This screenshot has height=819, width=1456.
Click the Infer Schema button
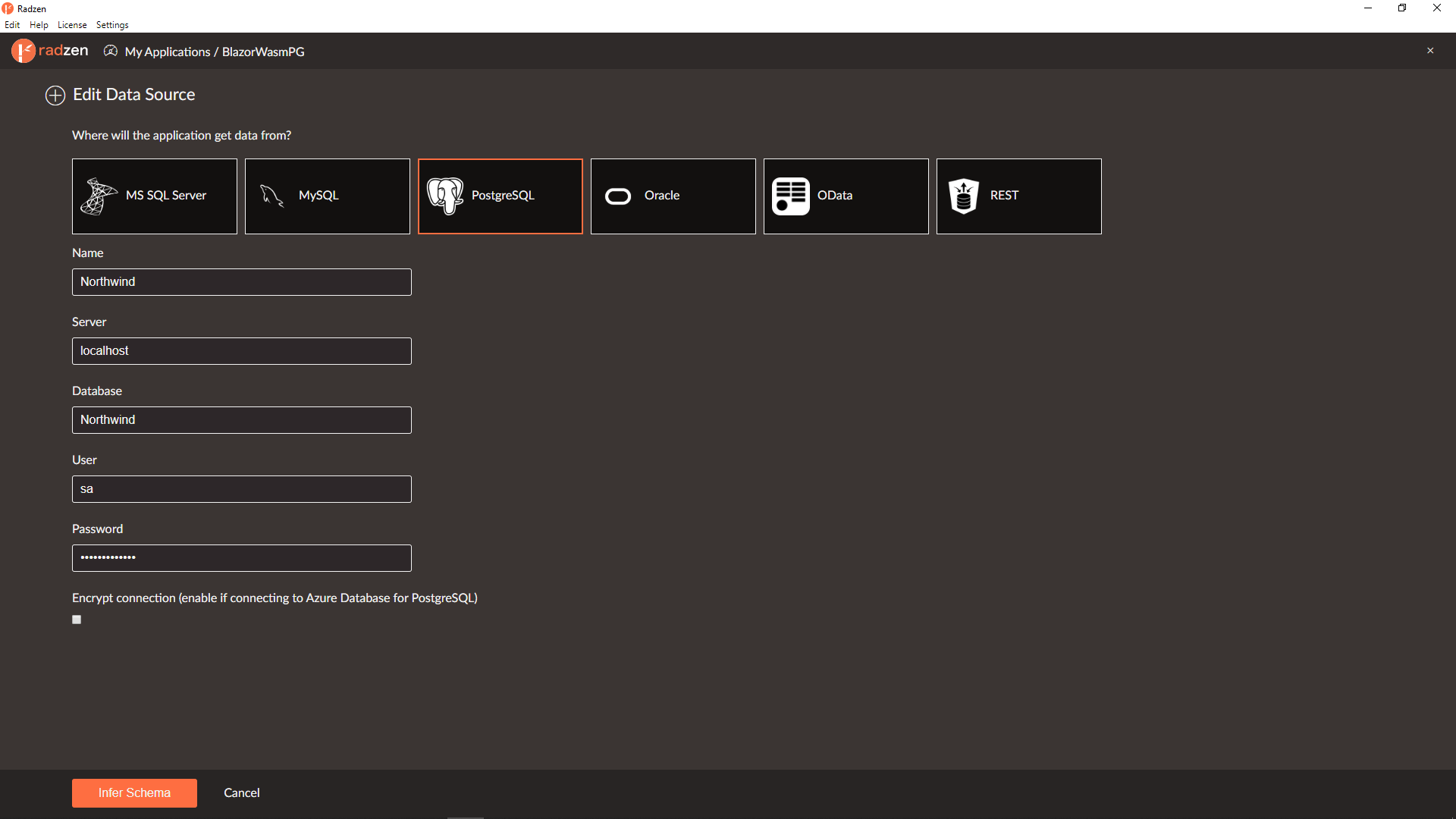coord(134,793)
